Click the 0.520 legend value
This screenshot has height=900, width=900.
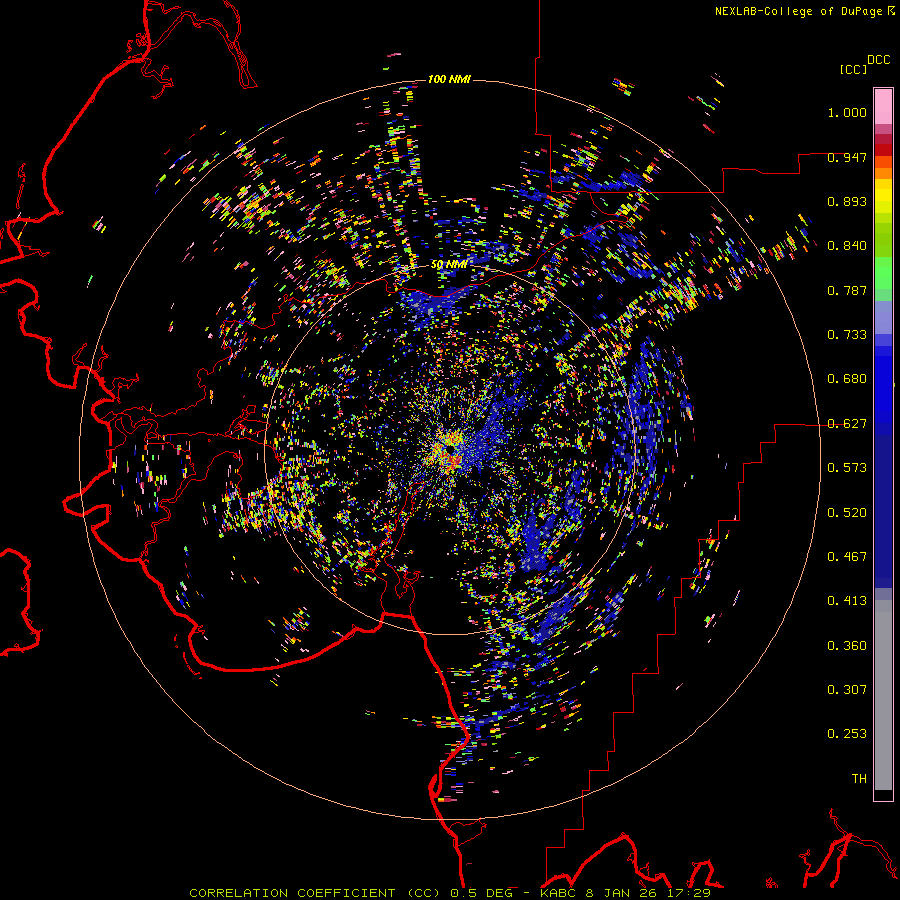click(x=847, y=513)
